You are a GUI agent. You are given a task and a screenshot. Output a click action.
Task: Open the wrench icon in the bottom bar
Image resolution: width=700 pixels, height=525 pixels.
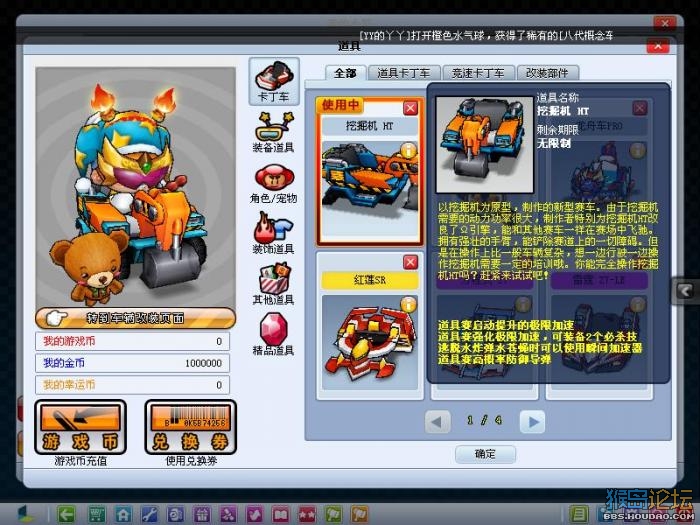click(149, 515)
